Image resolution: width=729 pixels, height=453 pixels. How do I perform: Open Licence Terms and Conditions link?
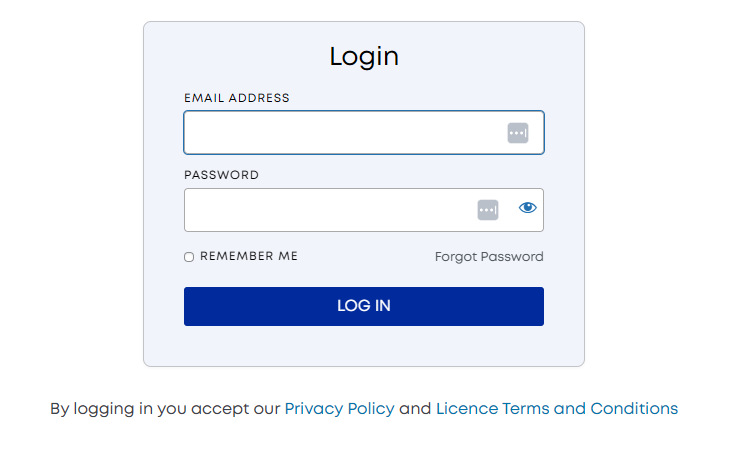coord(556,408)
